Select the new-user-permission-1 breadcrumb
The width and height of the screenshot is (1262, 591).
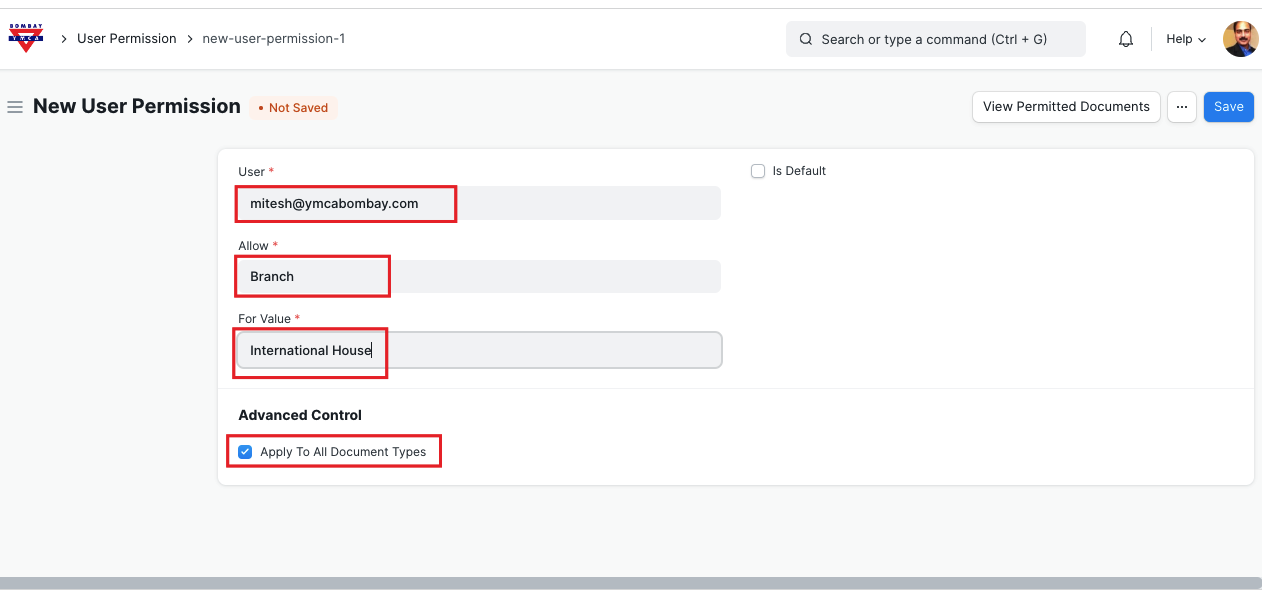[273, 39]
